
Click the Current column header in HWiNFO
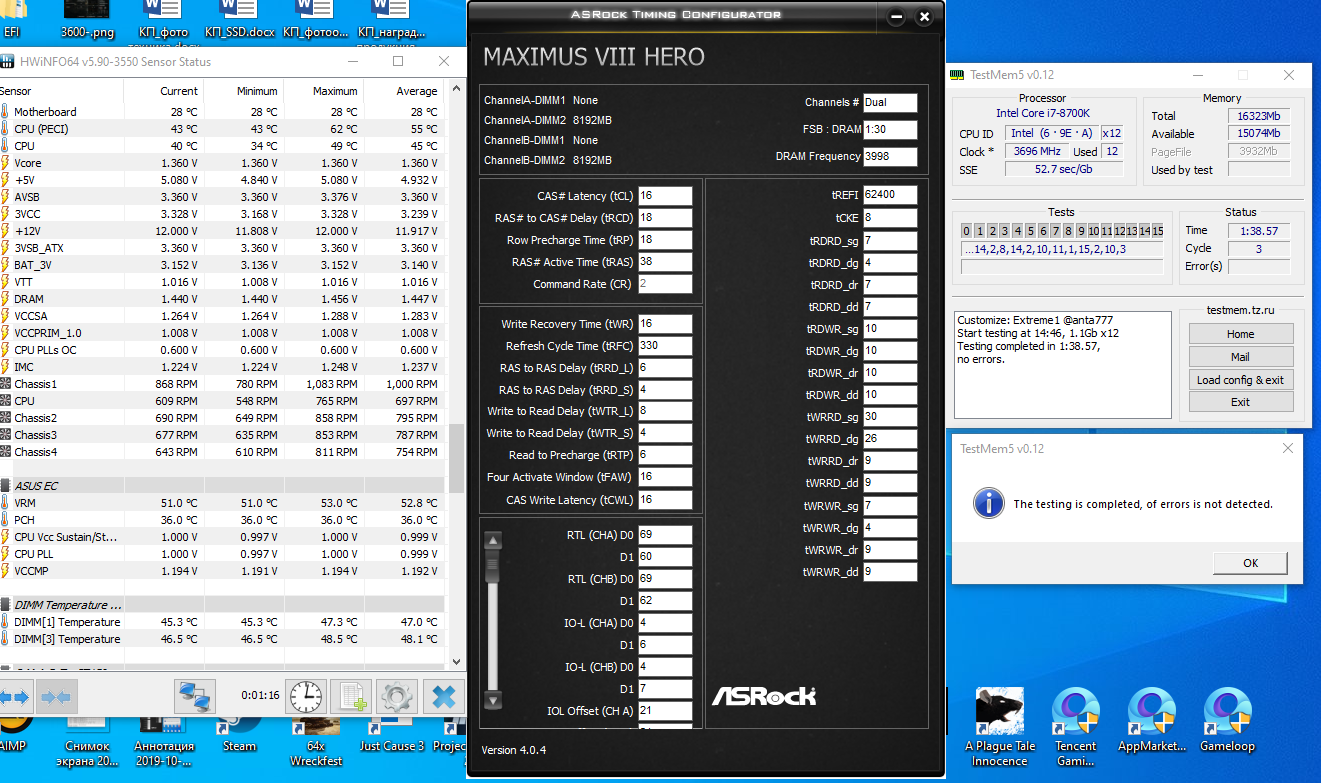point(162,91)
